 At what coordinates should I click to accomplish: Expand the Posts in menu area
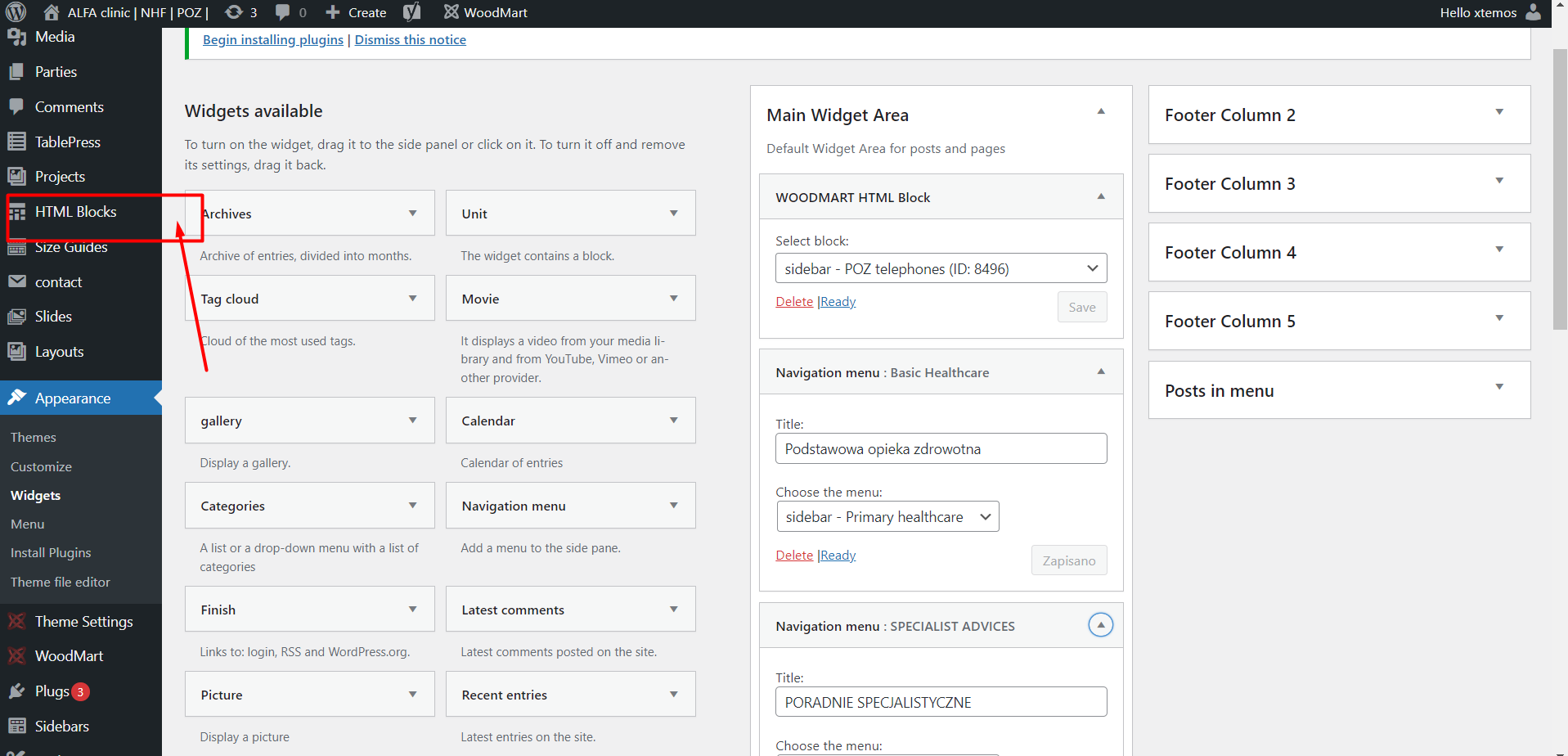[1499, 387]
